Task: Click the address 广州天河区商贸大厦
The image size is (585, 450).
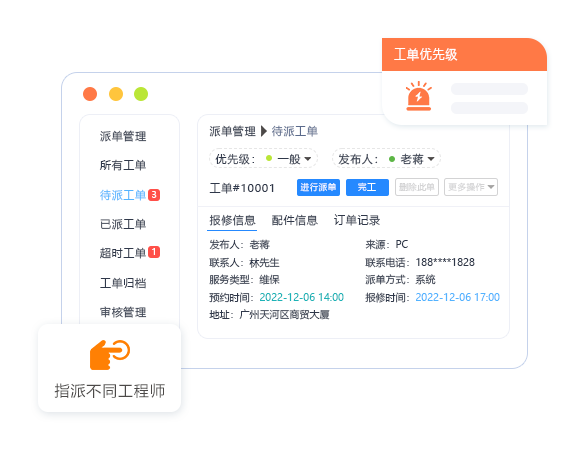Action: coord(284,315)
